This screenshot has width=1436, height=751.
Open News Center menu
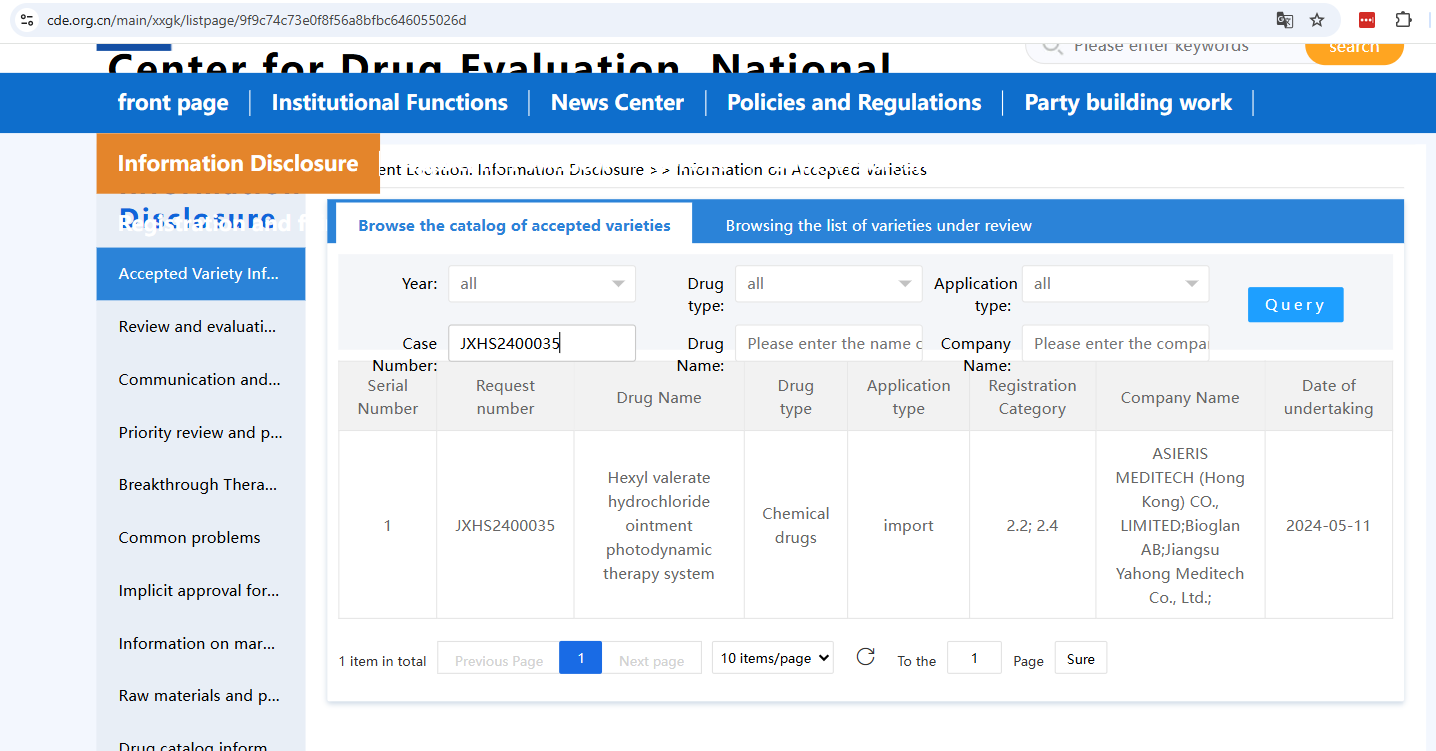click(617, 103)
